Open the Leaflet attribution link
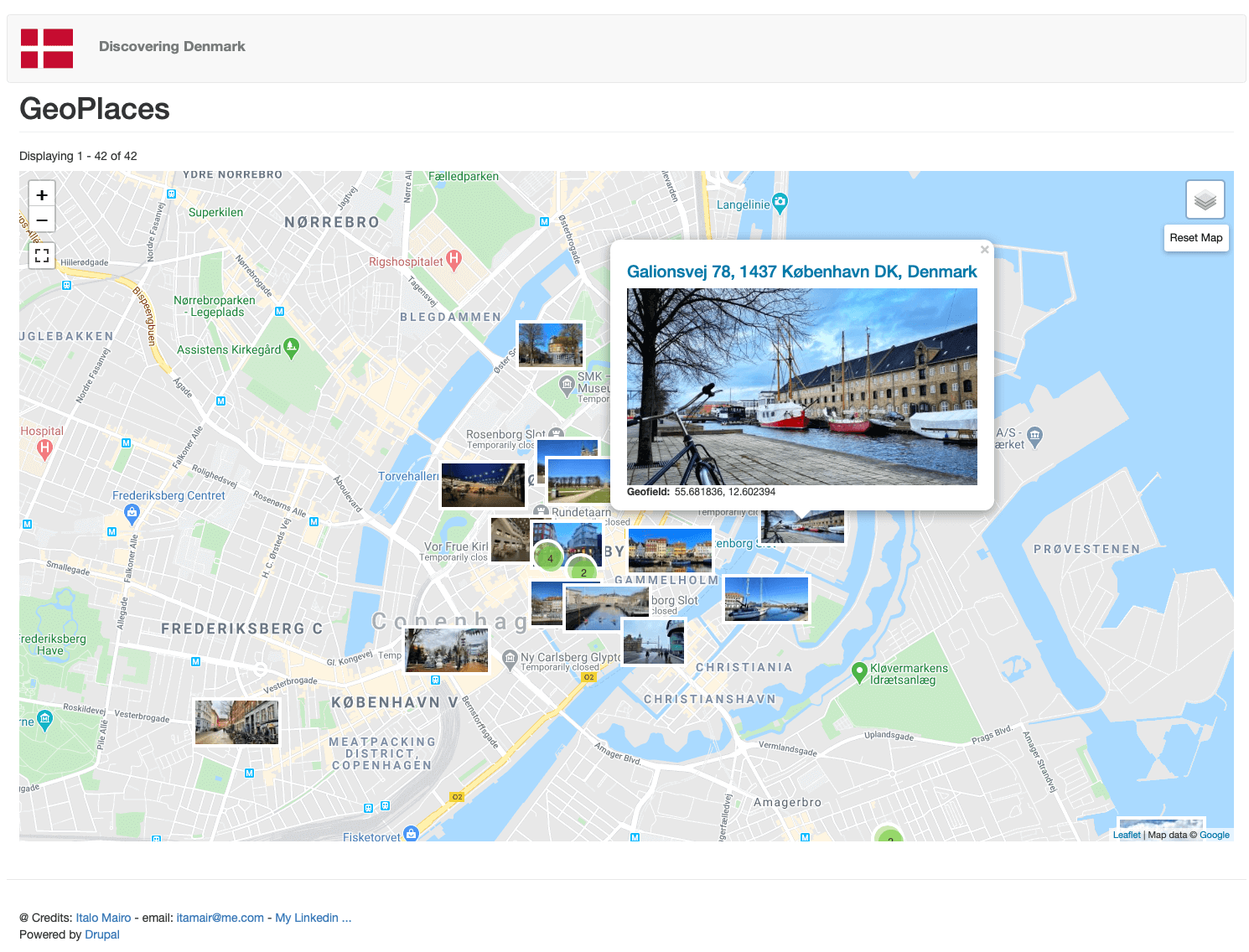1249x952 pixels. 1126,835
